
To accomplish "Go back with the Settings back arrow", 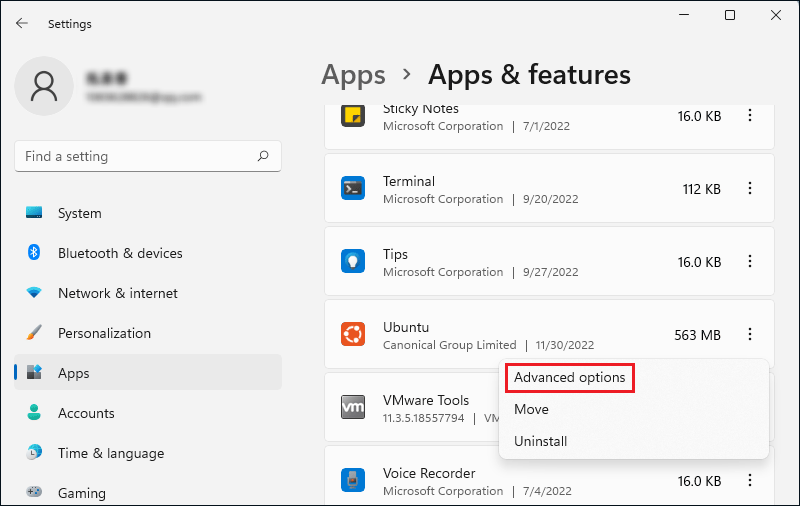I will (21, 23).
